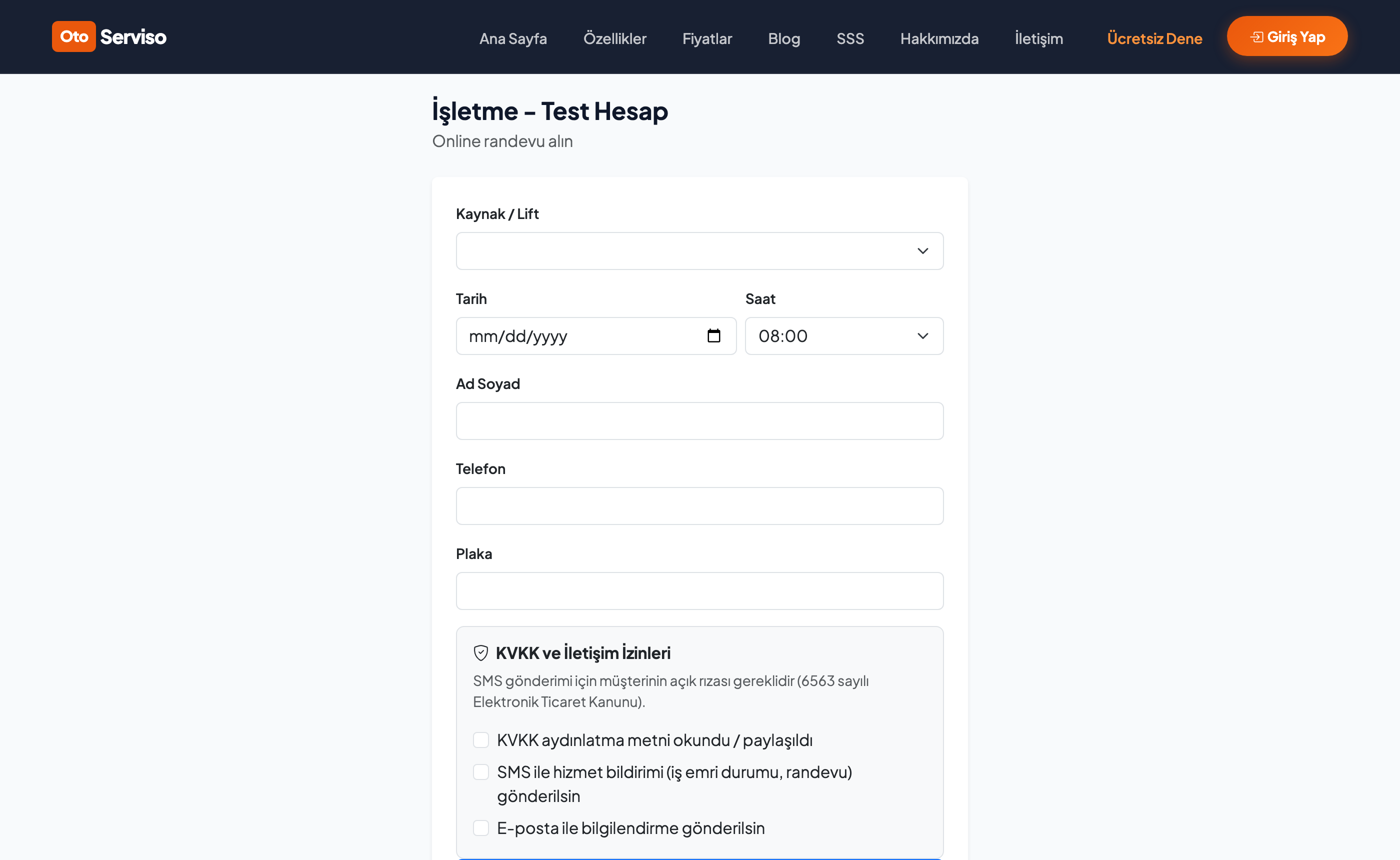Click the 'KVKK ve İletişim İzinleri' heading
Screen dimensions: 1400x860
point(583,653)
